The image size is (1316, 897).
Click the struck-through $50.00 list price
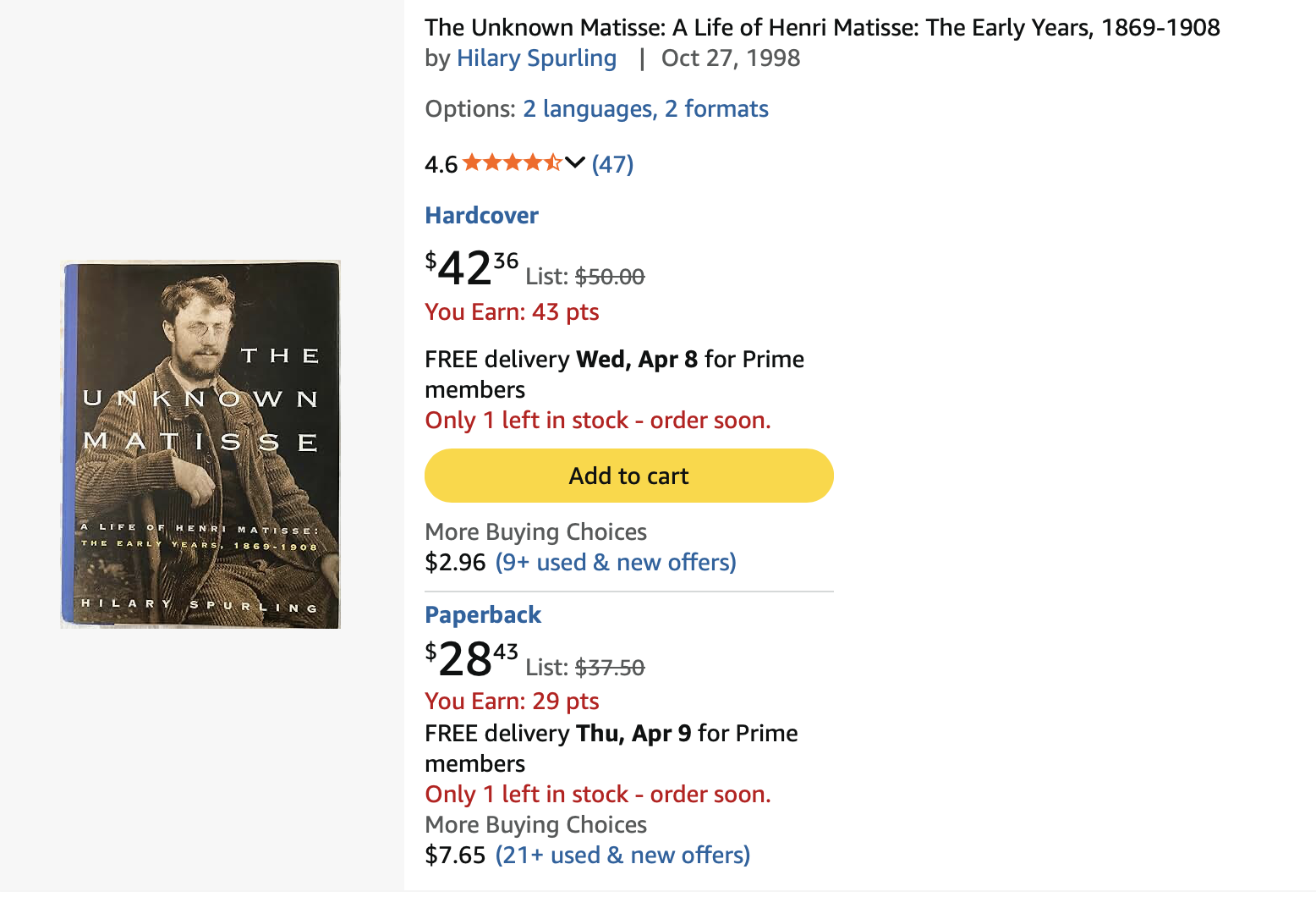[x=609, y=277]
